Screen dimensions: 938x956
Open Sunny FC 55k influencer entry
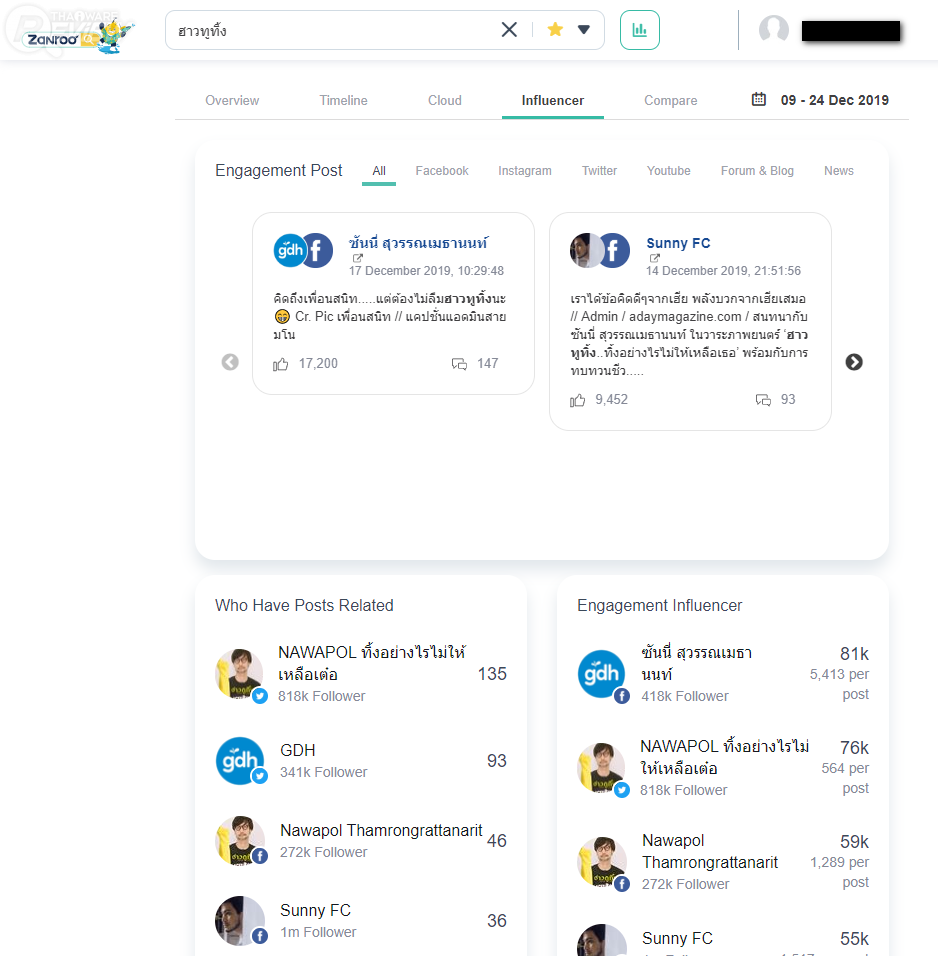pos(723,940)
